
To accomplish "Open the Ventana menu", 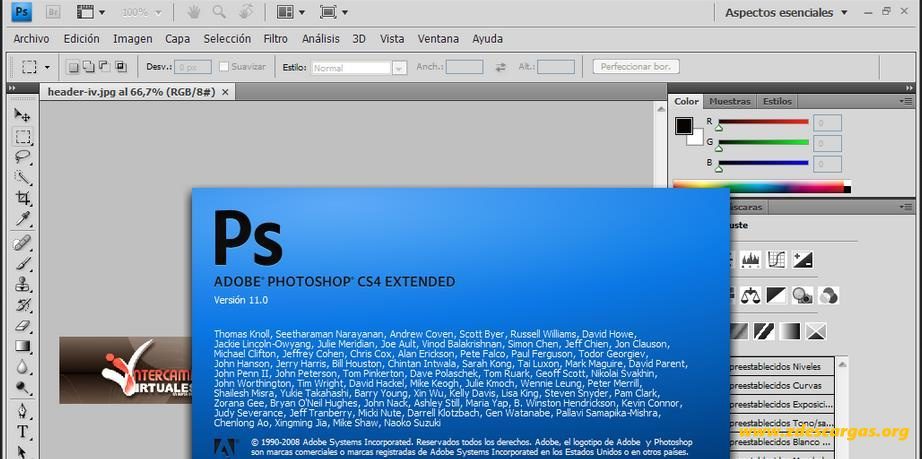I will click(438, 39).
